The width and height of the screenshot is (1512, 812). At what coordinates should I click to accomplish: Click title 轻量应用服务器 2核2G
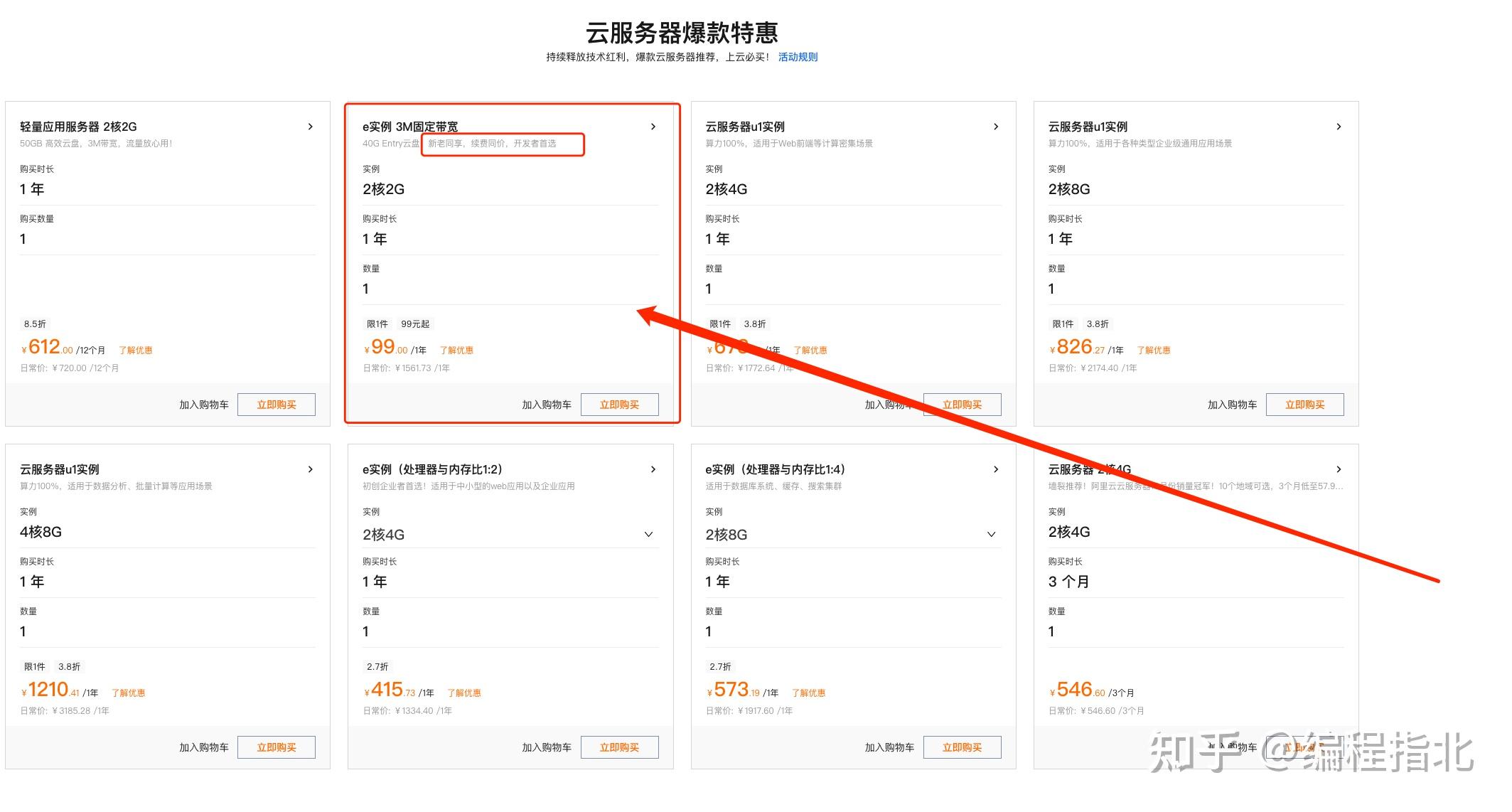click(78, 127)
